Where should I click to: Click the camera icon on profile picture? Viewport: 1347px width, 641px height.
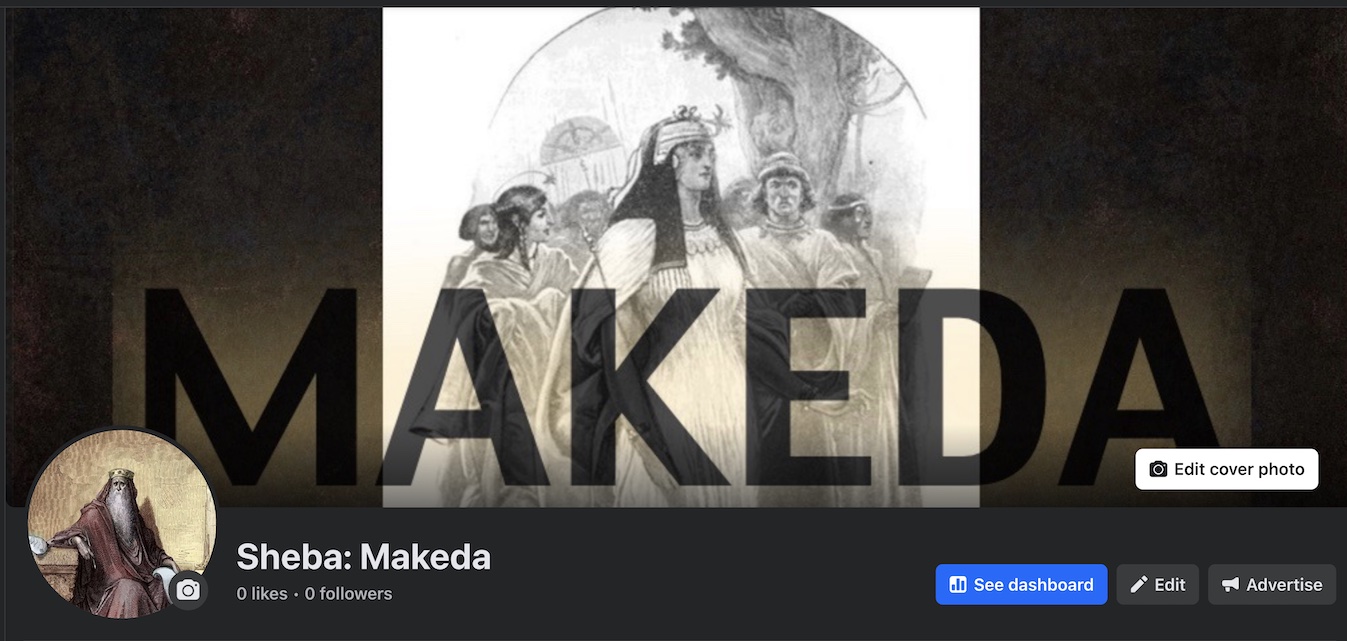[188, 591]
